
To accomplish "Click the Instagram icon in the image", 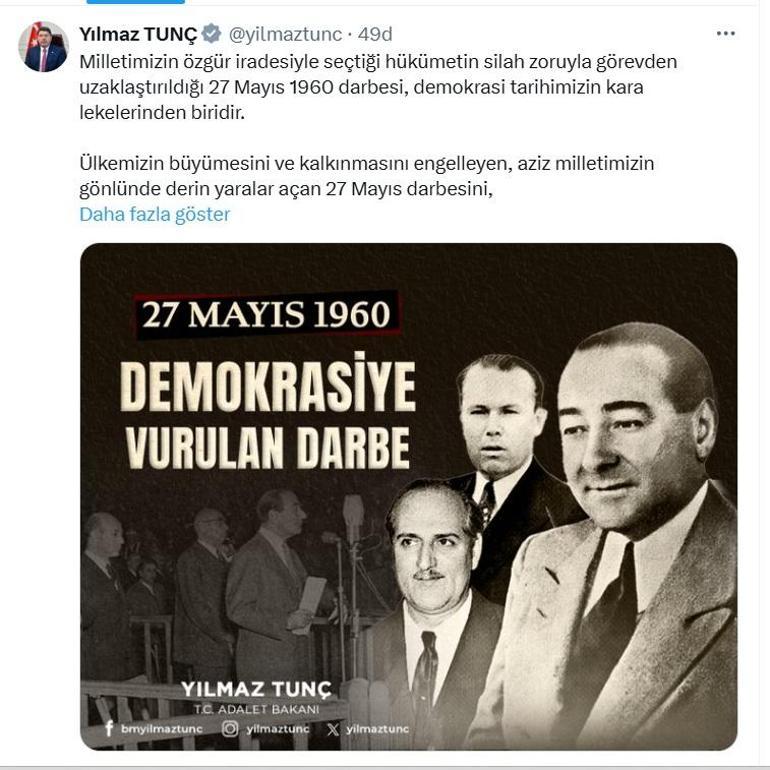I will tap(229, 728).
